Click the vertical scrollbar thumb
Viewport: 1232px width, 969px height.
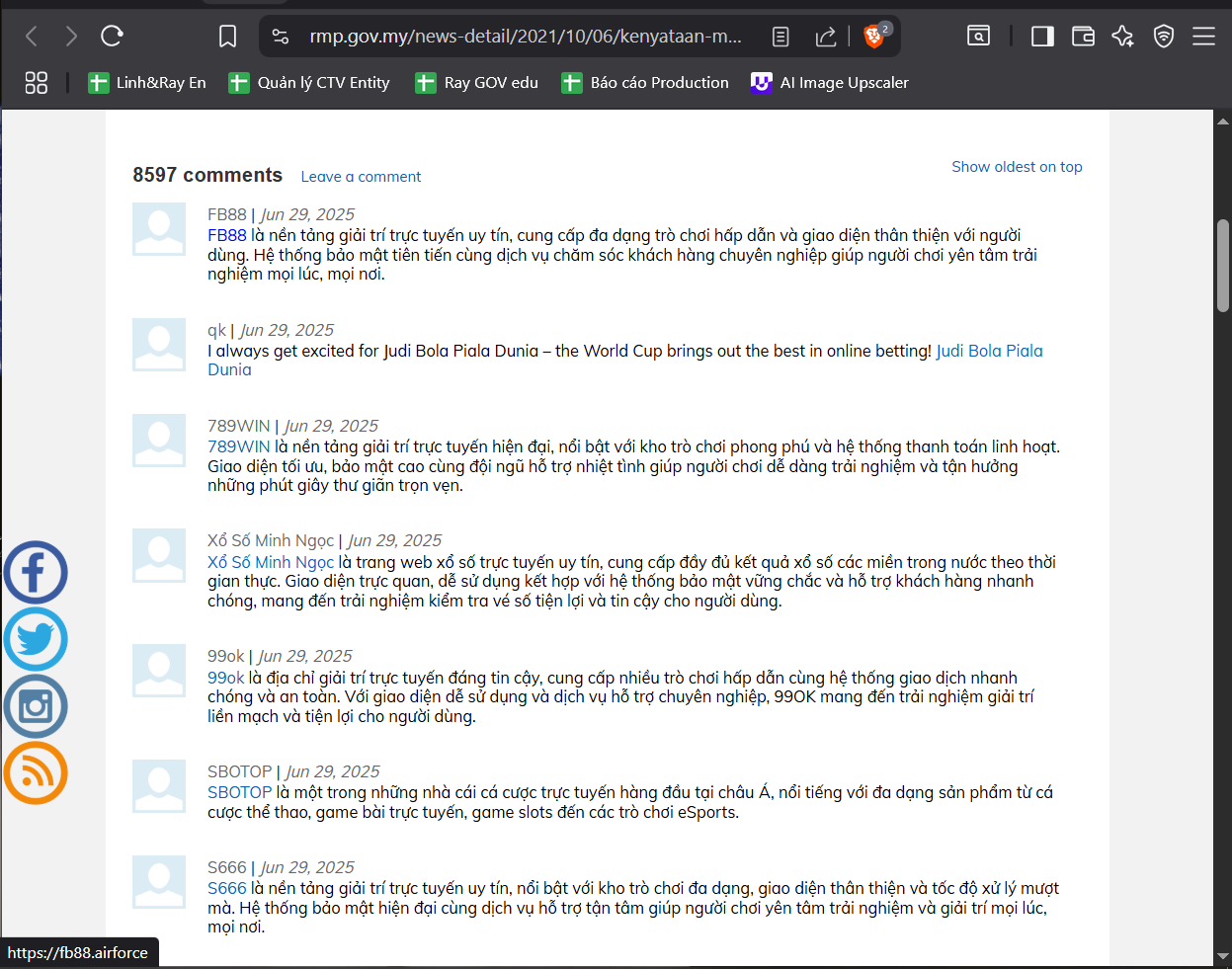pyautogui.click(x=1223, y=266)
